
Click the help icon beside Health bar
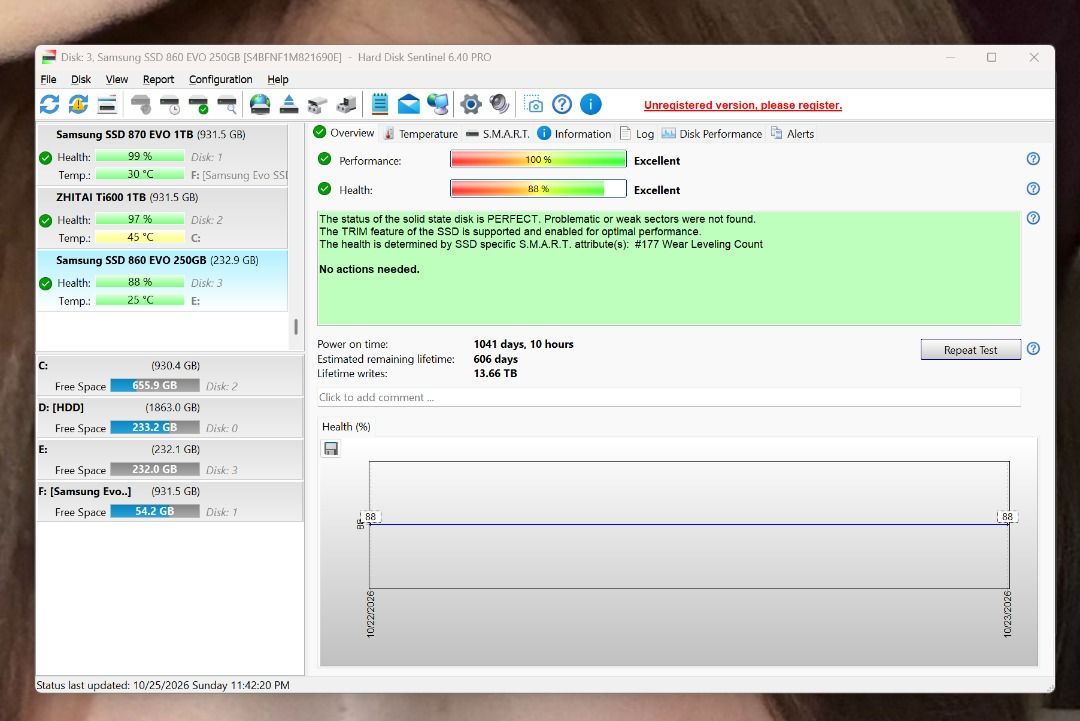point(1033,189)
